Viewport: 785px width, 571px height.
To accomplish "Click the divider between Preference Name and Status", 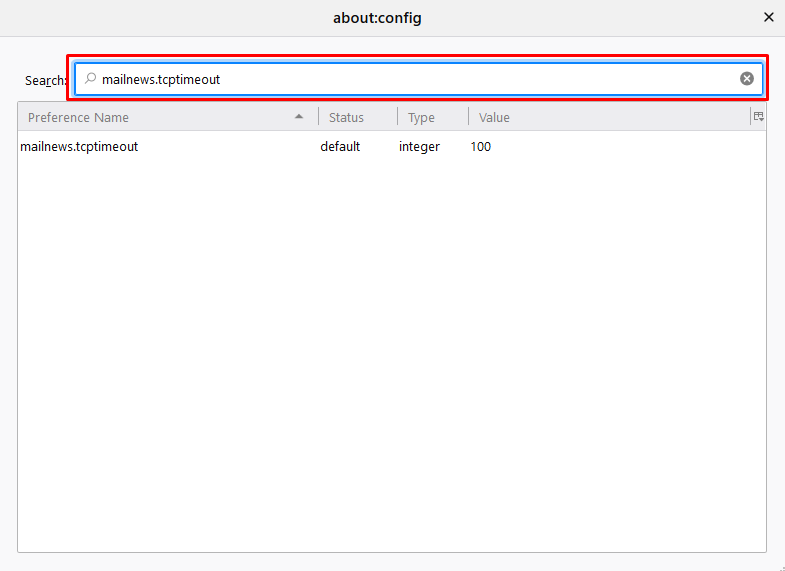I will 318,117.
